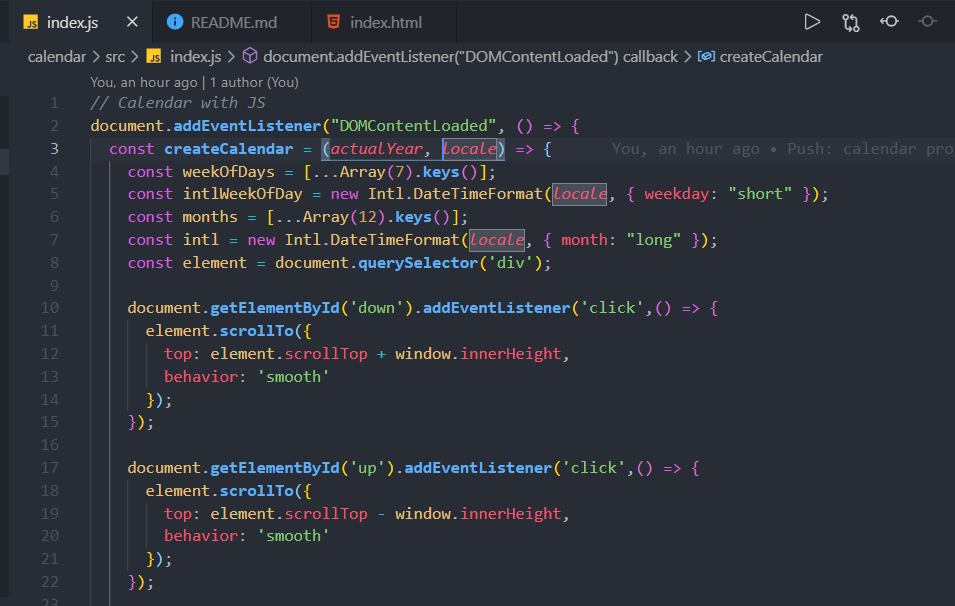The width and height of the screenshot is (955, 606).
Task: Click the locale parameter on line 3
Action: click(x=470, y=149)
